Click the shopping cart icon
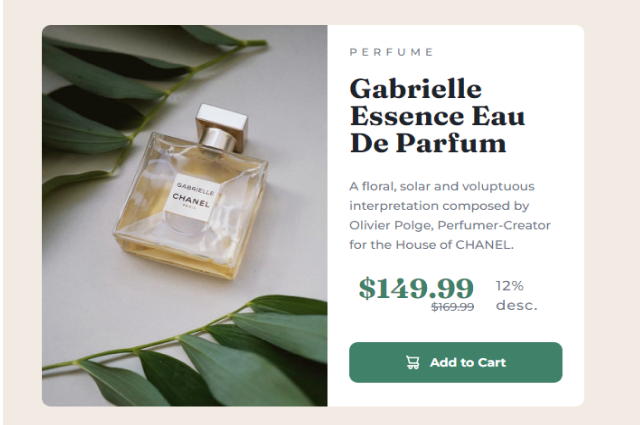This screenshot has width=640, height=425. 413,363
